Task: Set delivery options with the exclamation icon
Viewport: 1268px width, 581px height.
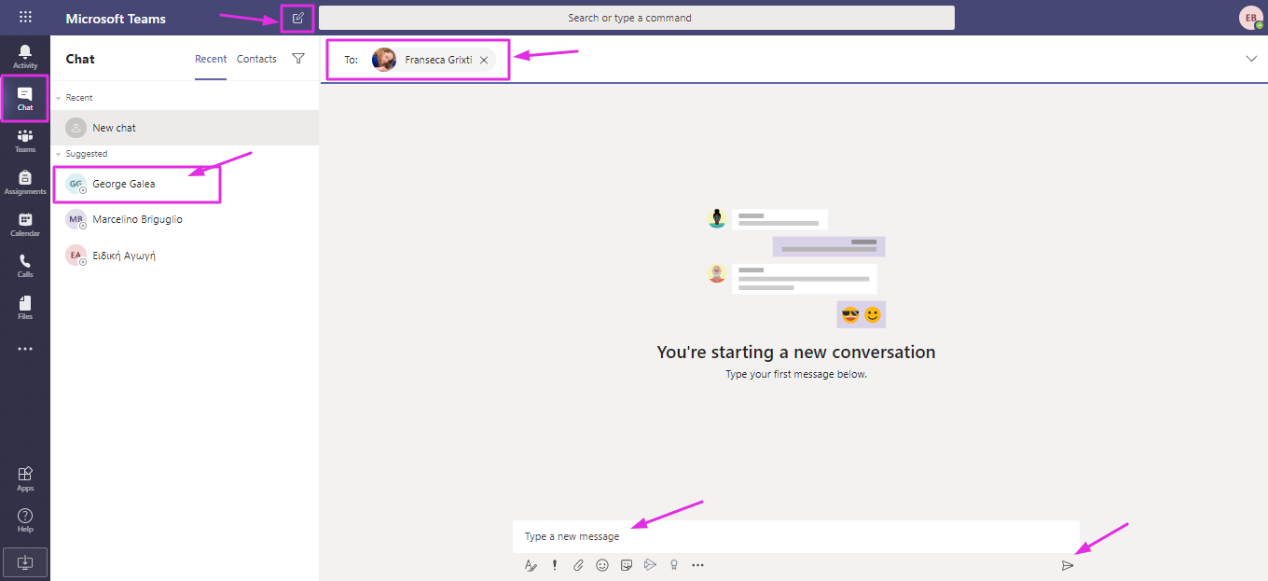Action: point(555,565)
